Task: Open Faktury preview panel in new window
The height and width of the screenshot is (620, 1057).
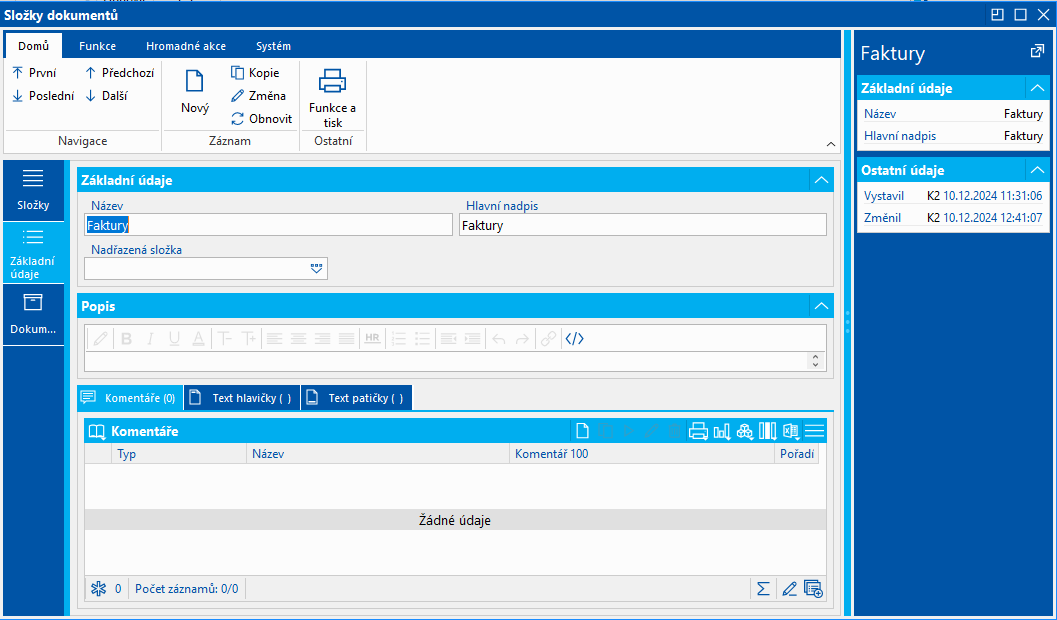Action: [1037, 51]
